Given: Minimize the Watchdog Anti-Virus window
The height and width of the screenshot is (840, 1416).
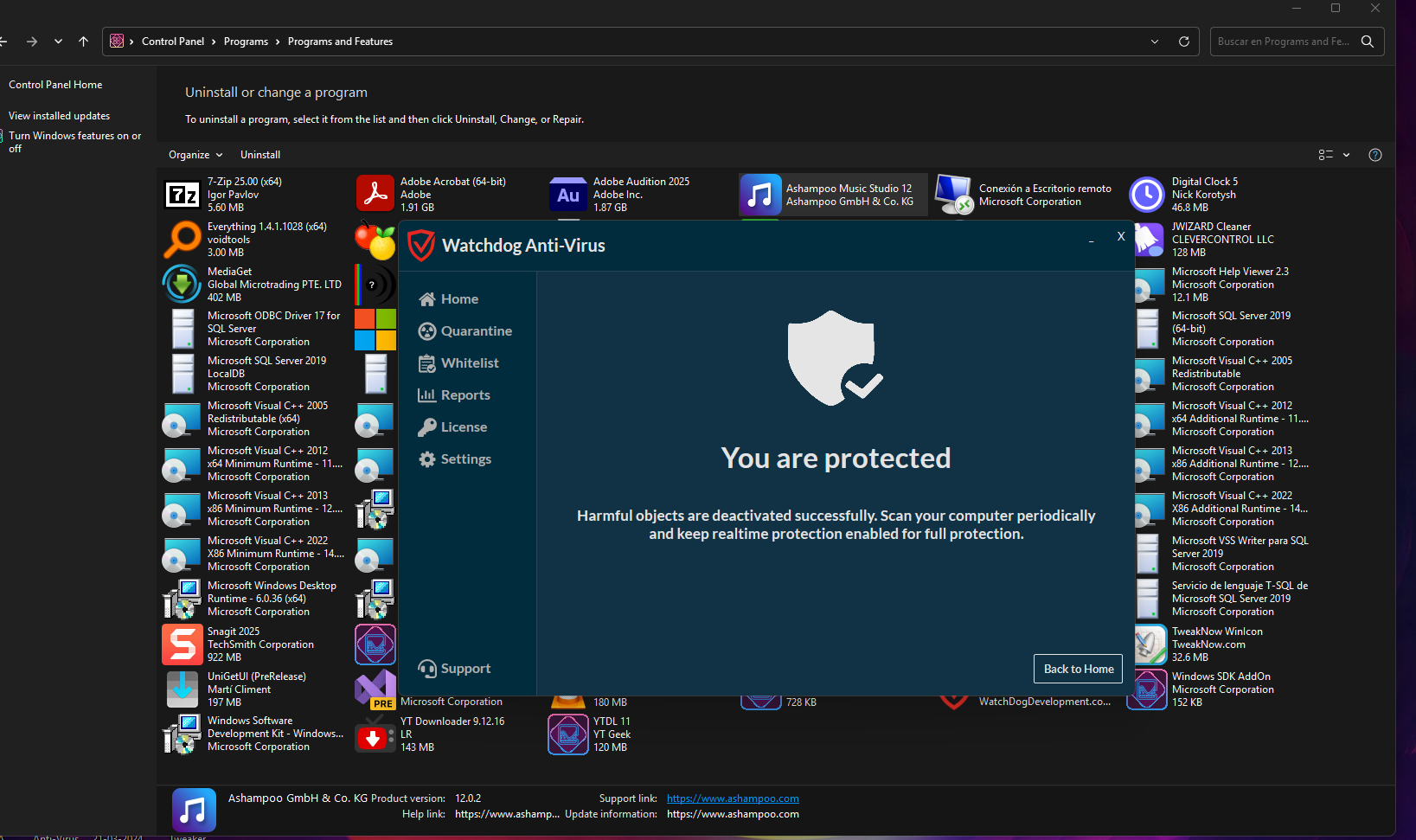Looking at the screenshot, I should (x=1092, y=241).
